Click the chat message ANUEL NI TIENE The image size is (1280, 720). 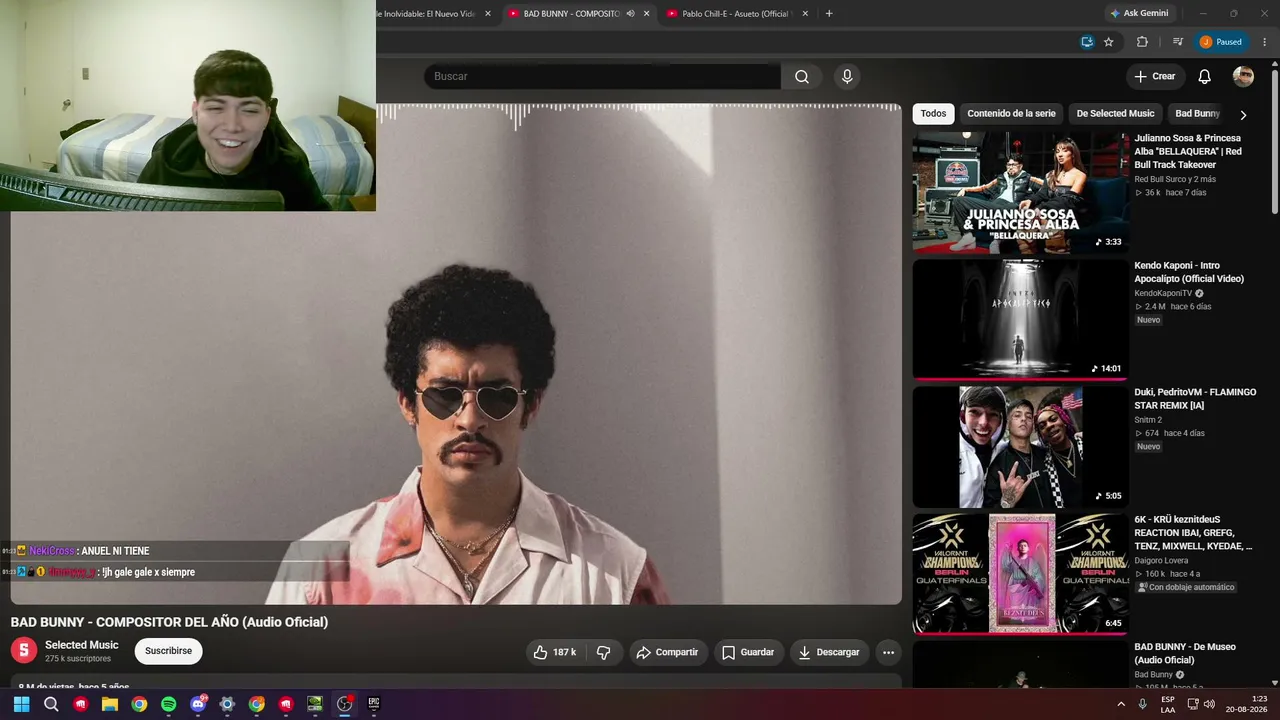pyautogui.click(x=115, y=551)
